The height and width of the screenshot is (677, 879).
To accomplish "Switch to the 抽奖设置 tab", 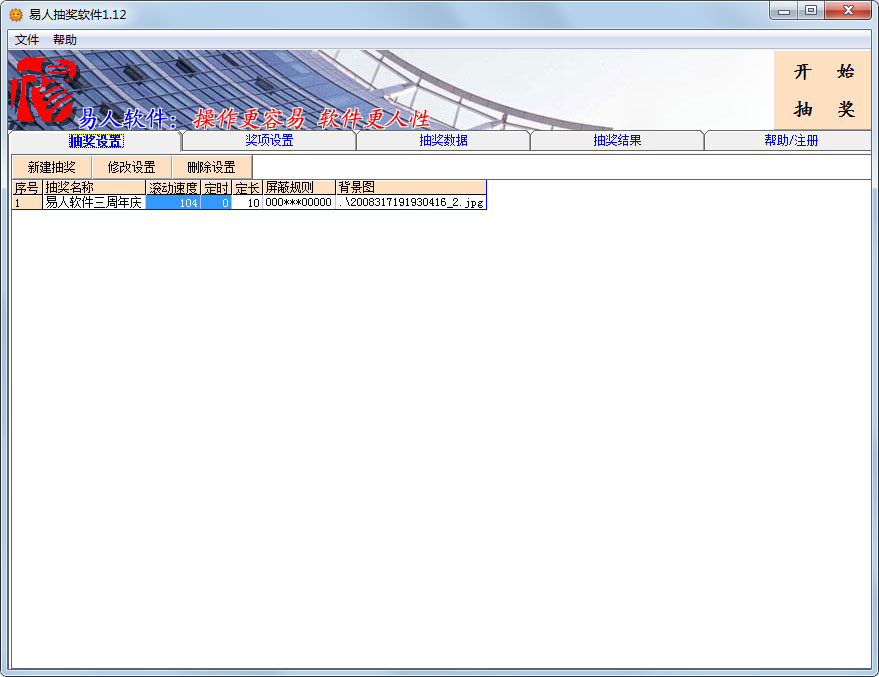I will click(96, 141).
